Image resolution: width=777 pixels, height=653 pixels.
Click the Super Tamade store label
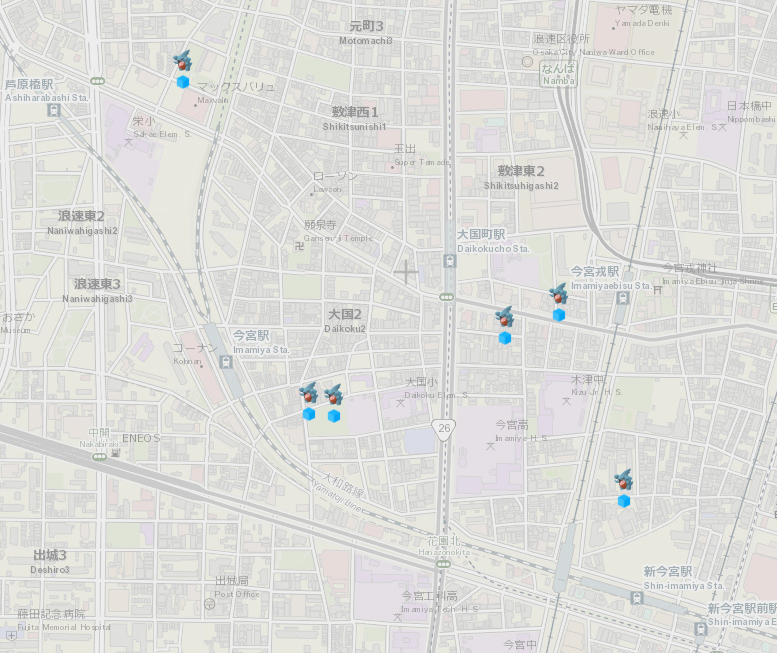click(422, 155)
